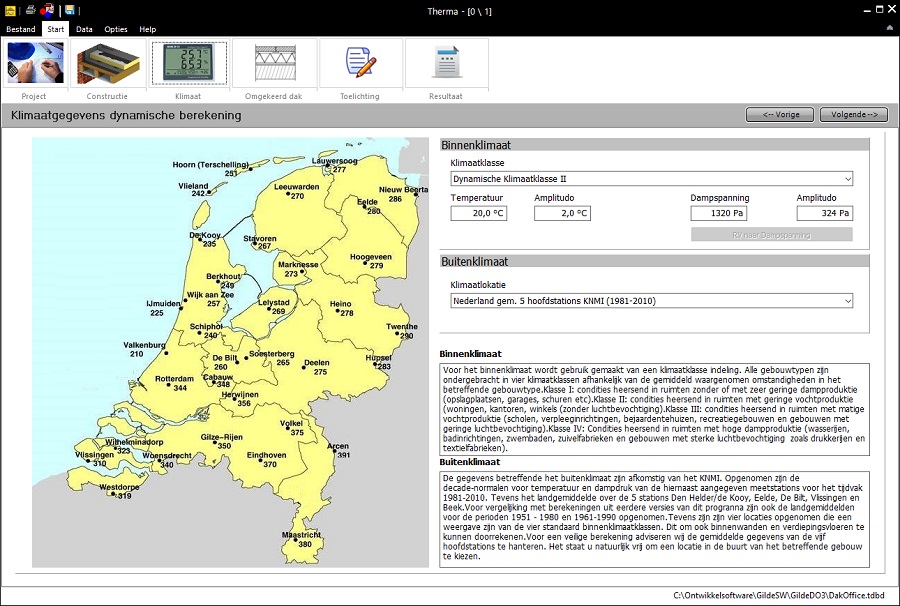
Task: Select Gilze-Rijen station on the map
Action: [x=222, y=441]
